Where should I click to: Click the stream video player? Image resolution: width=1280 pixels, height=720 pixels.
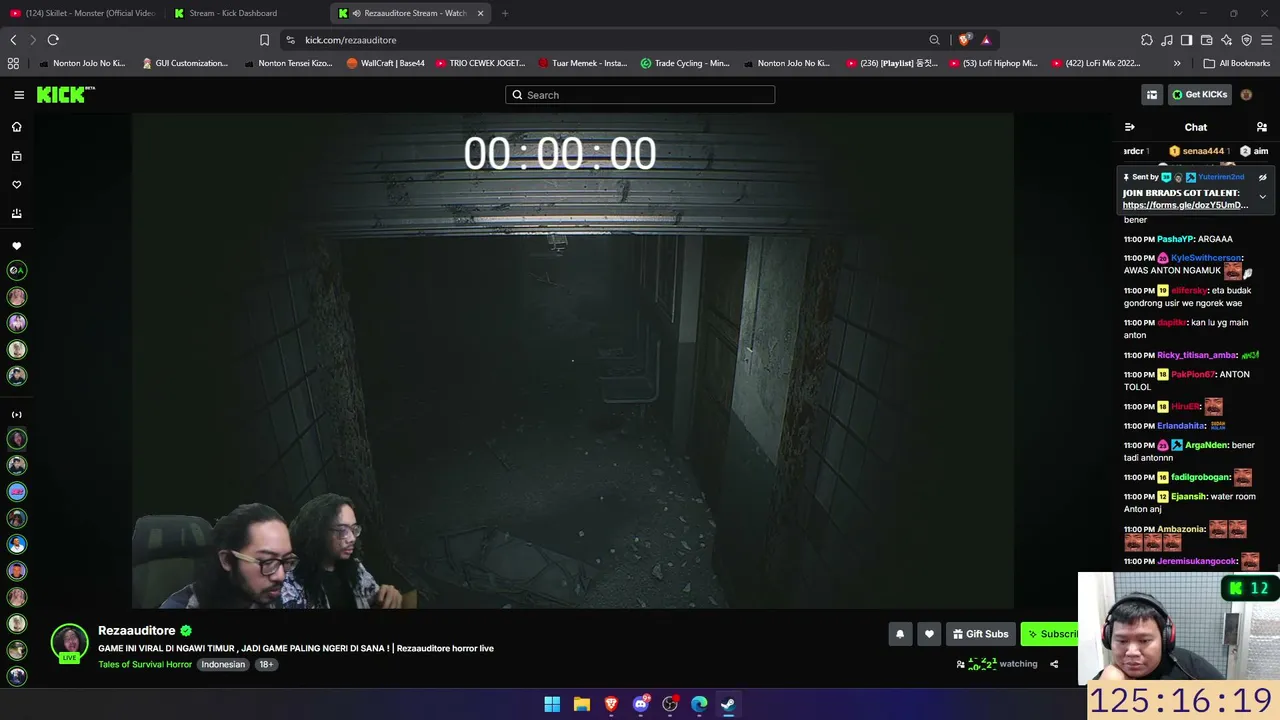[573, 361]
